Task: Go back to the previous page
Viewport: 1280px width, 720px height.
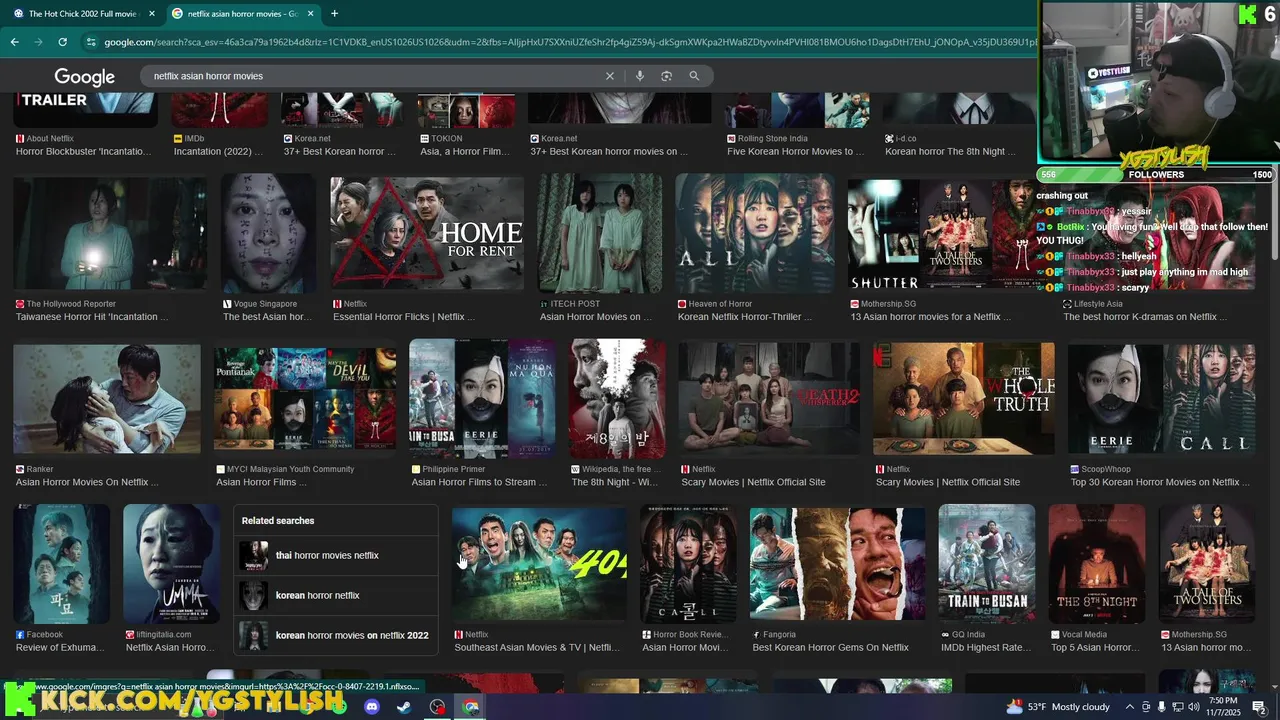Action: [x=14, y=42]
